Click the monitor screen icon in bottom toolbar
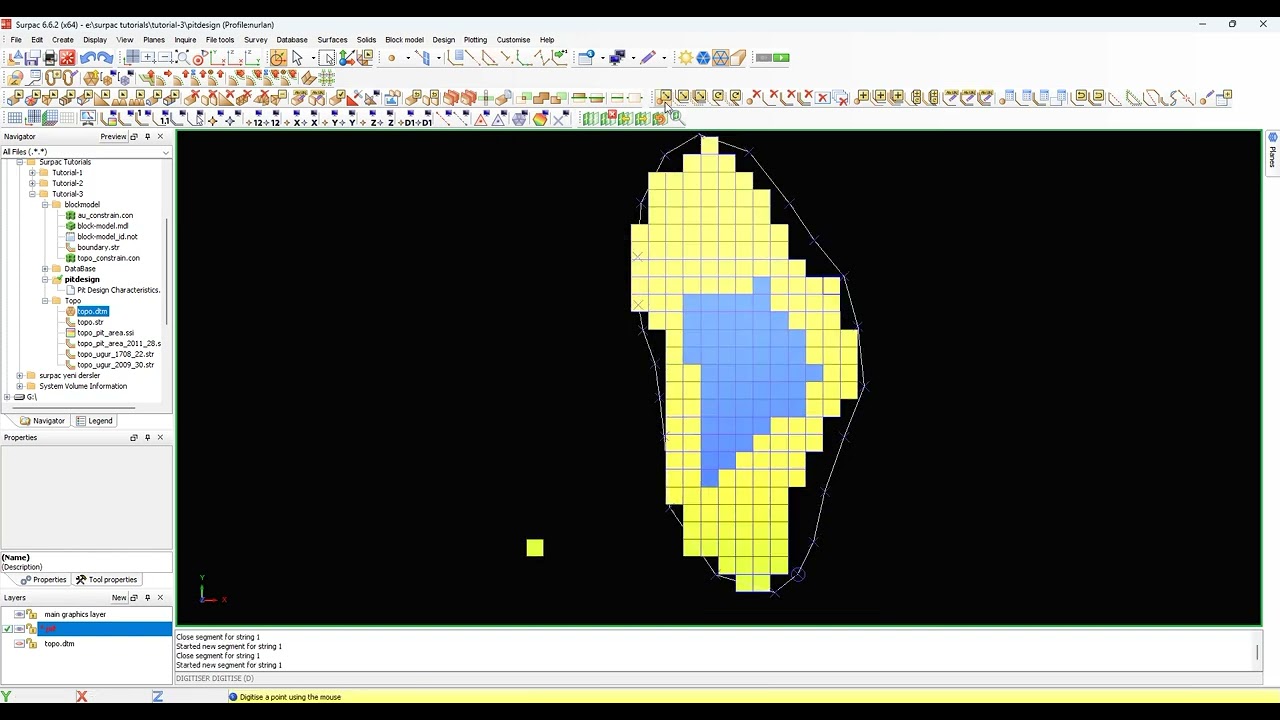The width and height of the screenshot is (1280, 720). (x=88, y=118)
